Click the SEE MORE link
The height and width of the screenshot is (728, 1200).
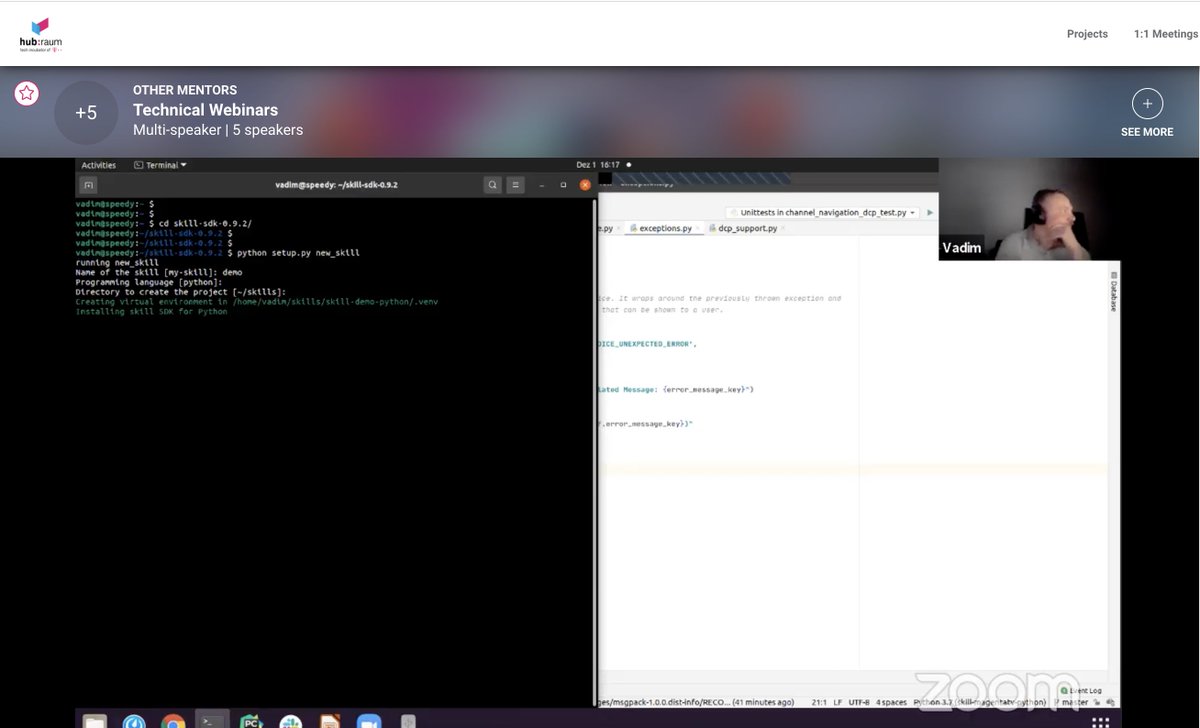click(x=1147, y=132)
